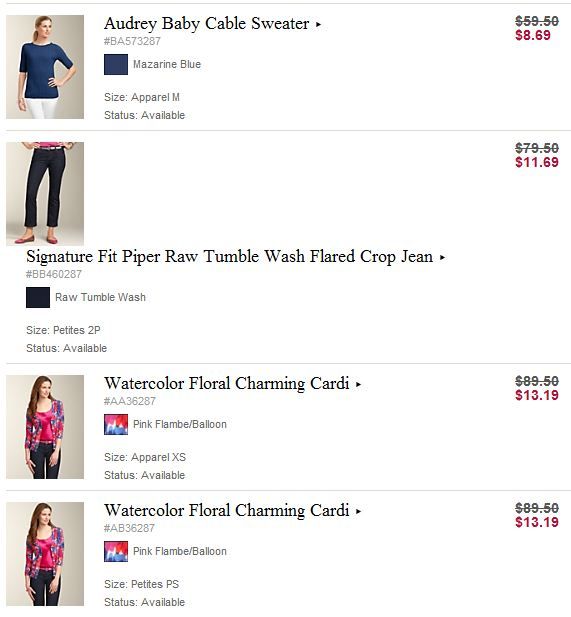
Task: Open Watercolor Floral Charming Cardi #AA36287 title
Action: [x=227, y=383]
